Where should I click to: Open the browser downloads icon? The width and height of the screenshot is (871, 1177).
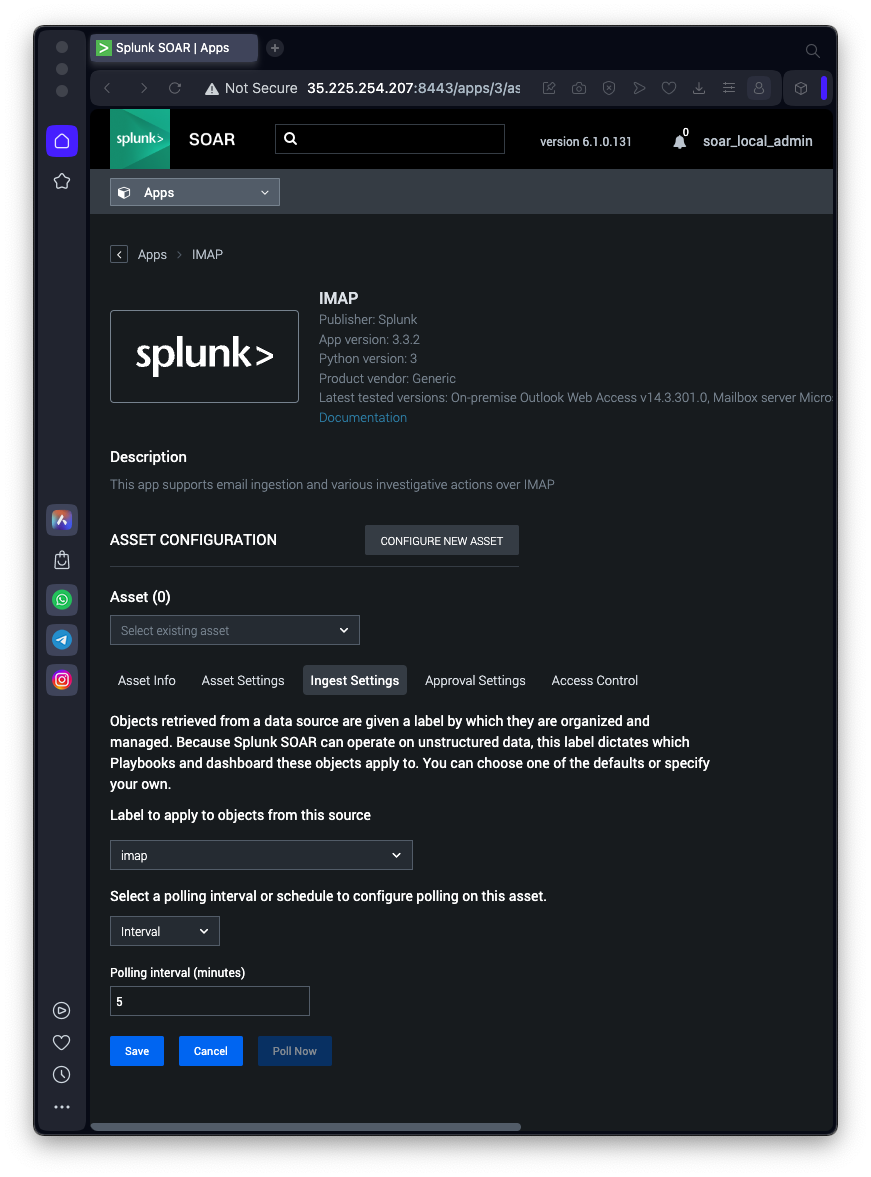(x=699, y=88)
